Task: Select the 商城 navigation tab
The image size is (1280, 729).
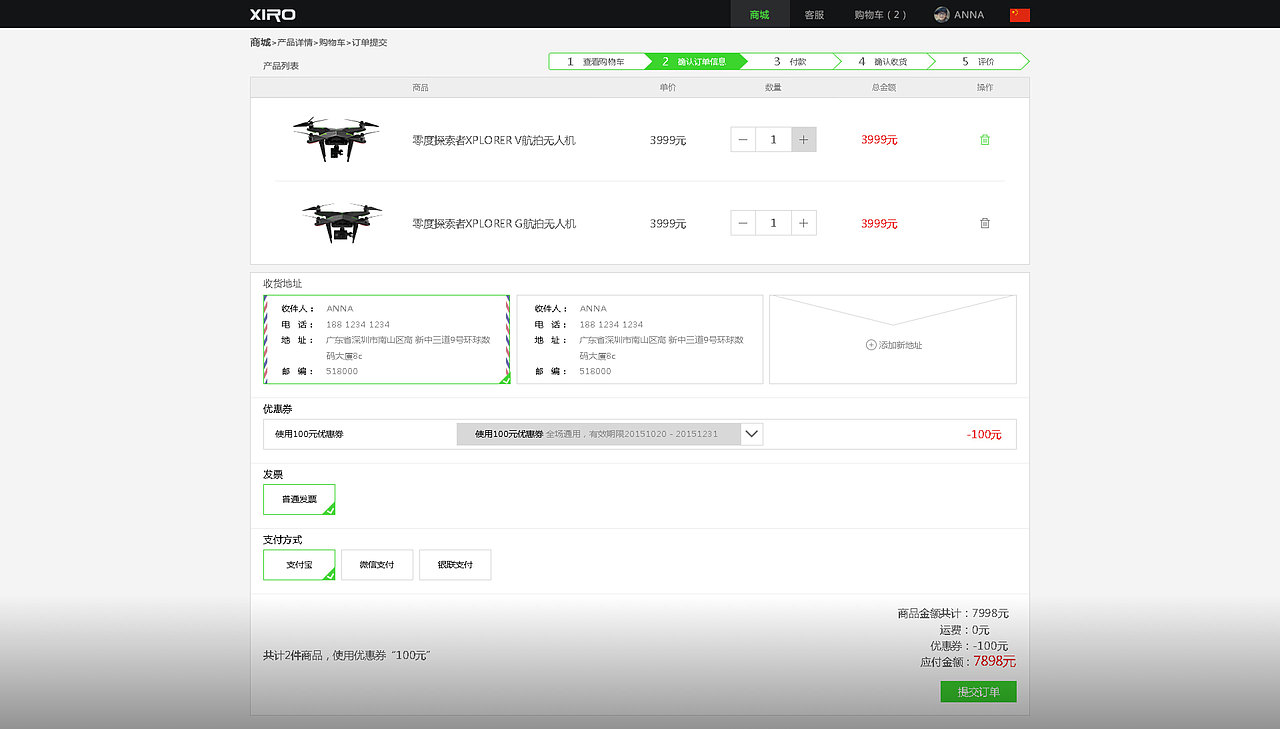Action: pos(759,14)
